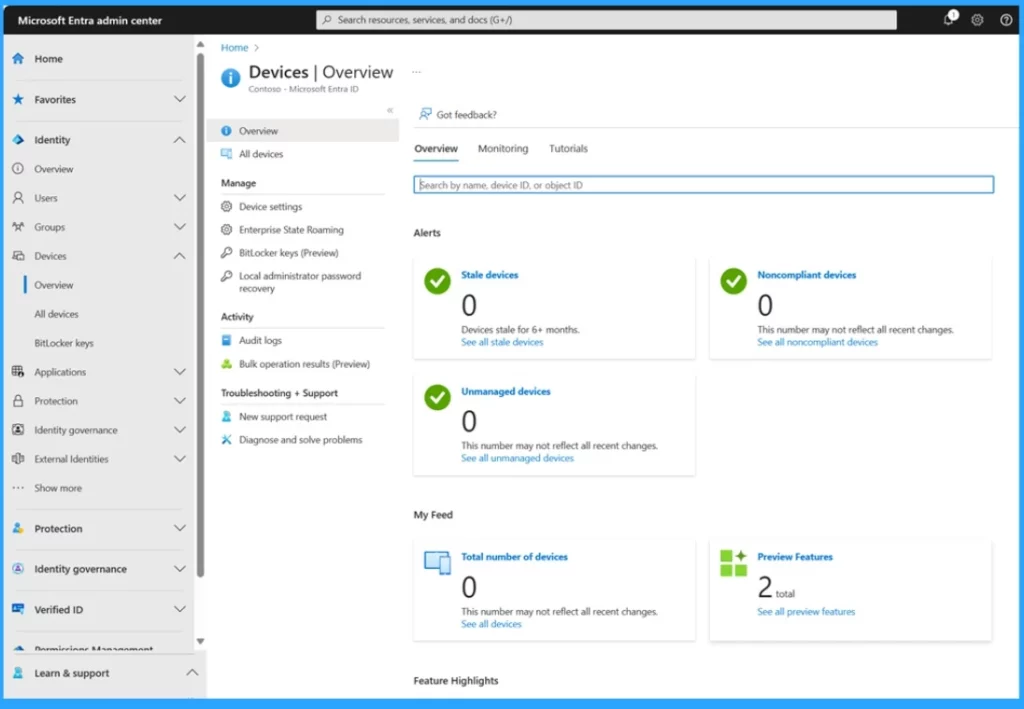Open the Unmanaged devices card title
The height and width of the screenshot is (709, 1024).
(505, 391)
